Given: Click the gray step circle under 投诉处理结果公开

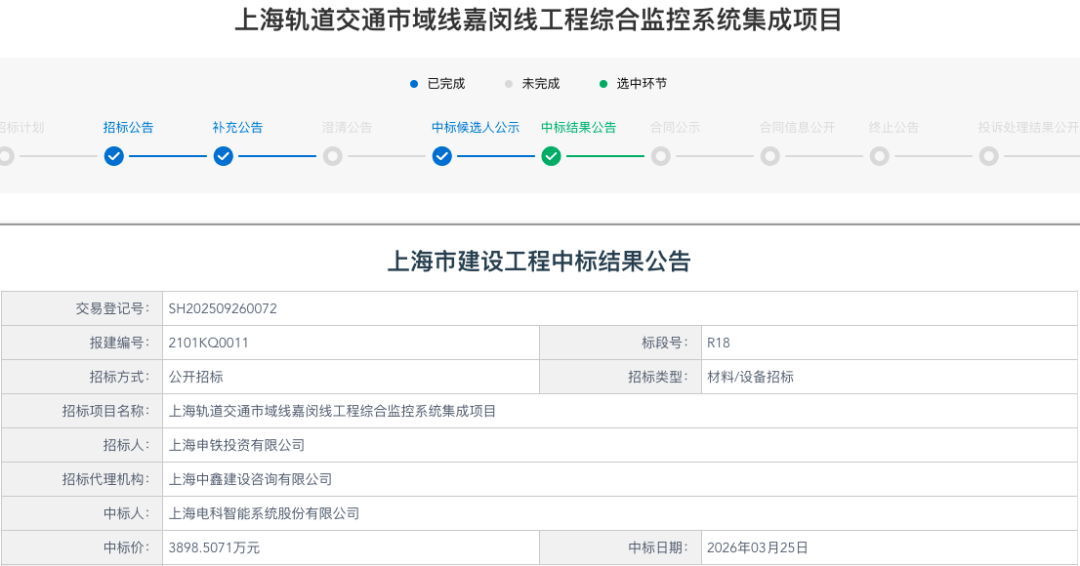Looking at the screenshot, I should 989,156.
